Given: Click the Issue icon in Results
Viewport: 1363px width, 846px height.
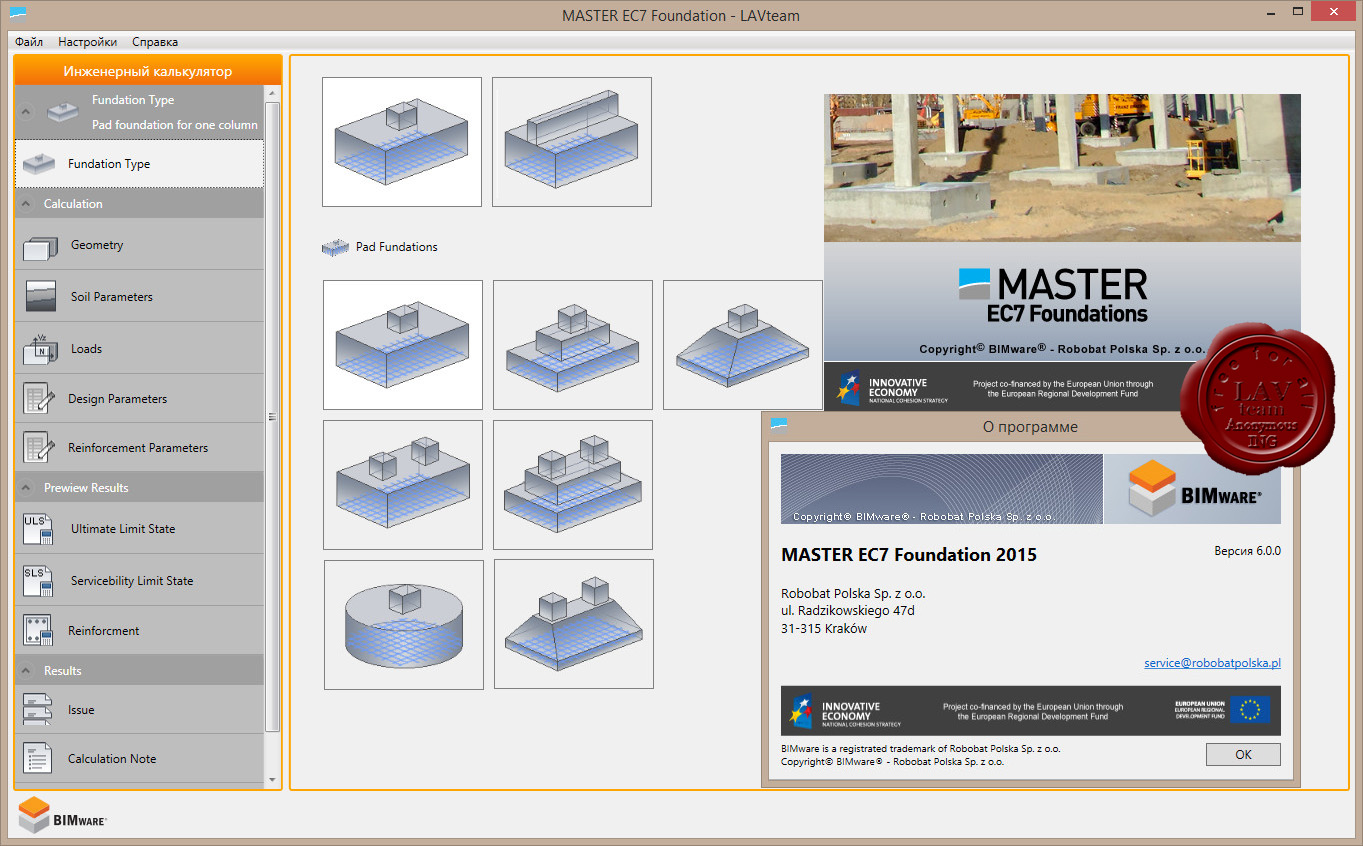Looking at the screenshot, I should click(x=38, y=710).
